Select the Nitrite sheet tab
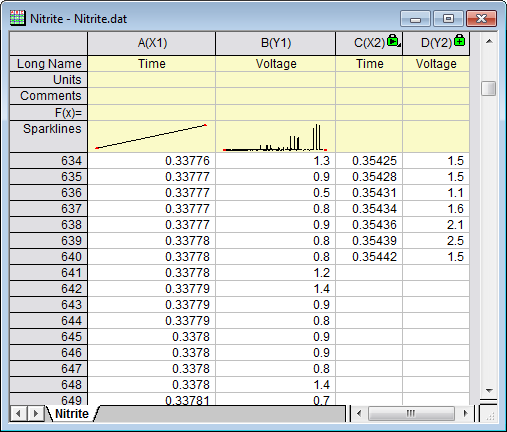Screen dimensions: 507x432 coord(72,414)
